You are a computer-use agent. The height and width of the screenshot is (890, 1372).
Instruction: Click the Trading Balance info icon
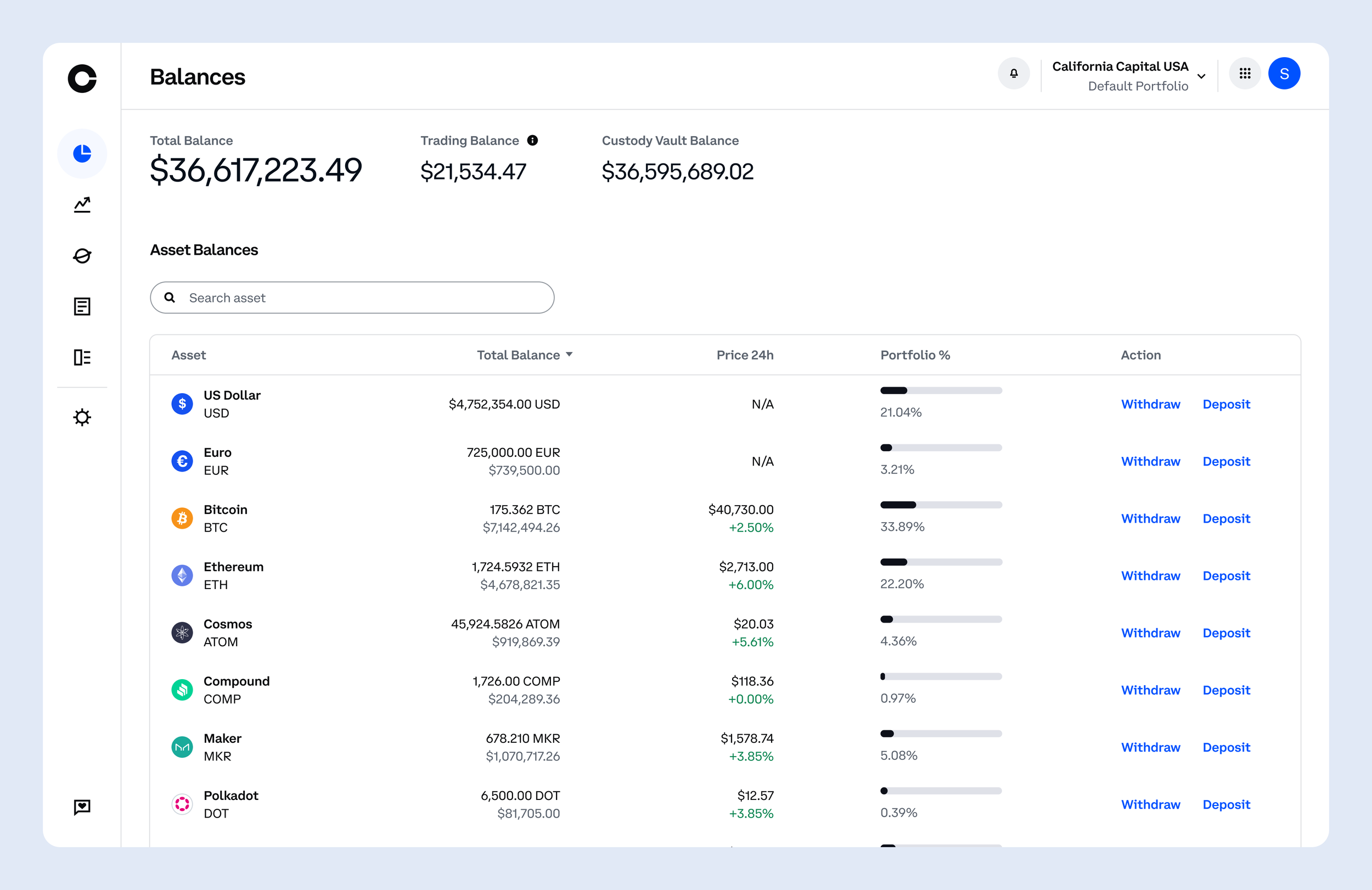pyautogui.click(x=533, y=140)
